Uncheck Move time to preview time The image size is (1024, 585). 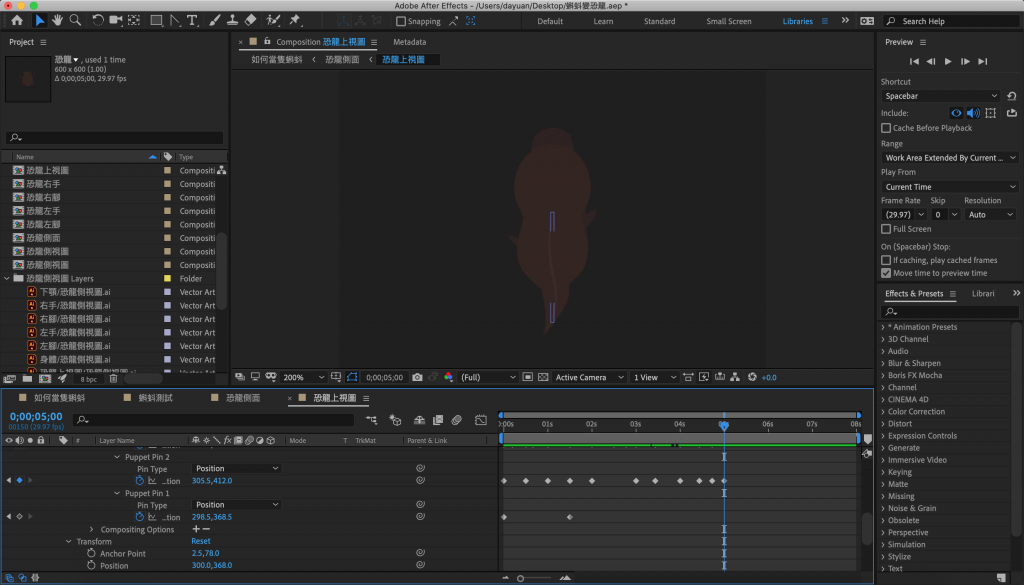coord(886,273)
